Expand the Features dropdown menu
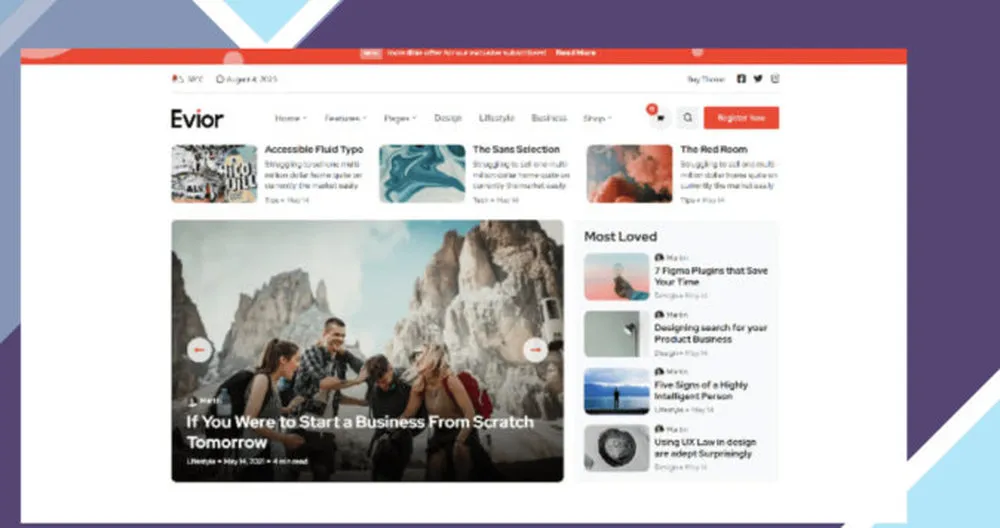This screenshot has height=528, width=1000. (x=345, y=118)
